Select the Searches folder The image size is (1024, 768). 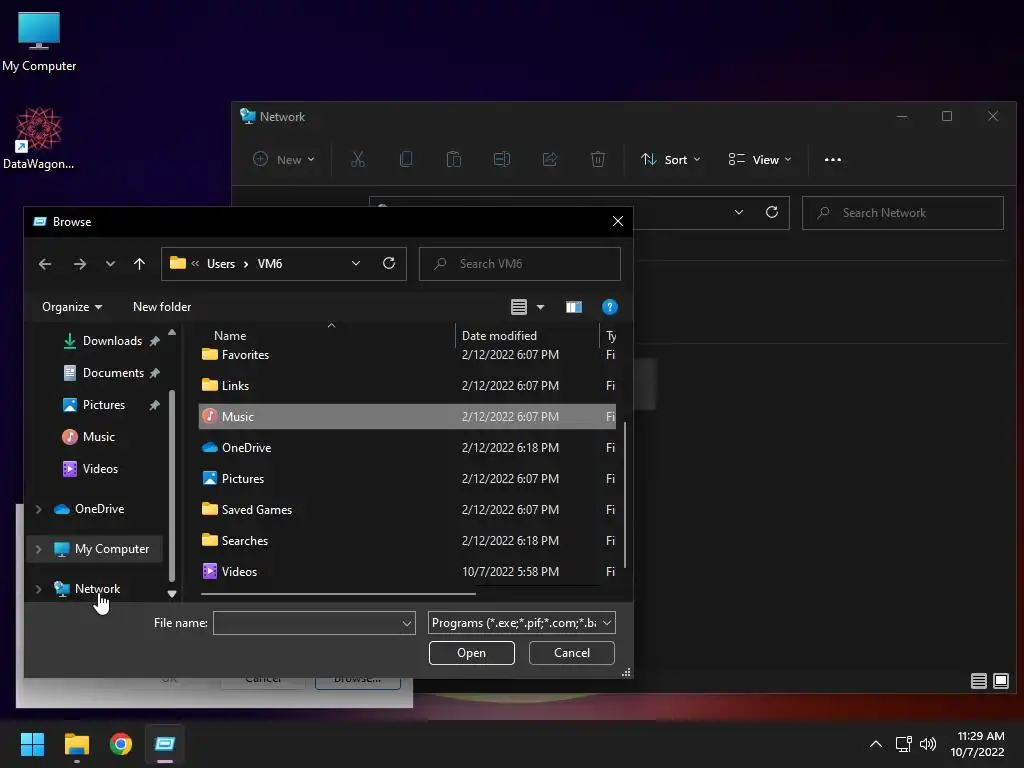pyautogui.click(x=407, y=541)
